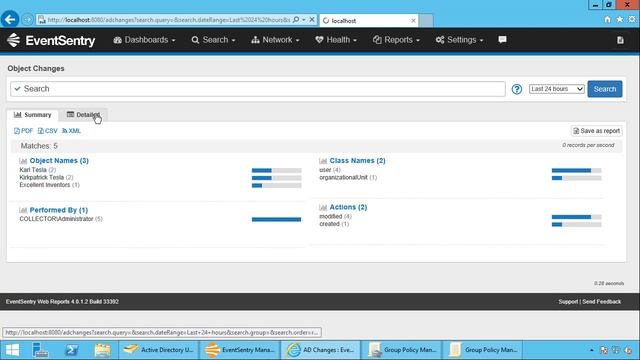Click Save as report button

(597, 131)
